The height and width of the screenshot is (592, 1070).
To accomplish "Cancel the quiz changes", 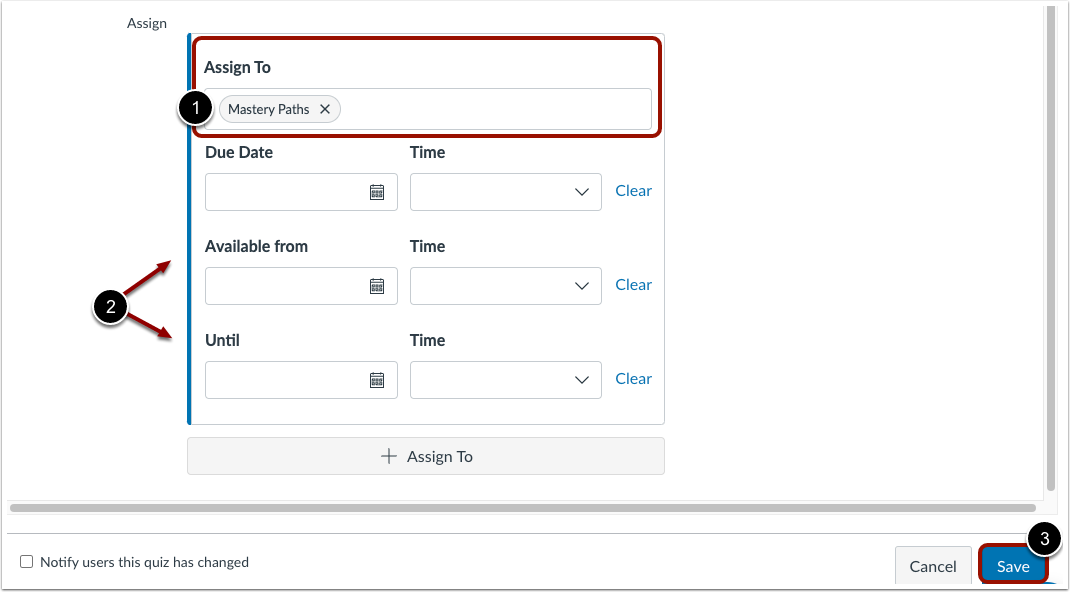I will point(933,565).
